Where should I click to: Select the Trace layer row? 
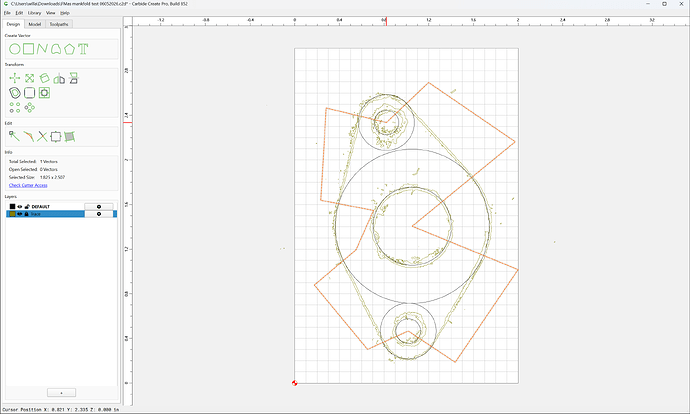(x=62, y=214)
